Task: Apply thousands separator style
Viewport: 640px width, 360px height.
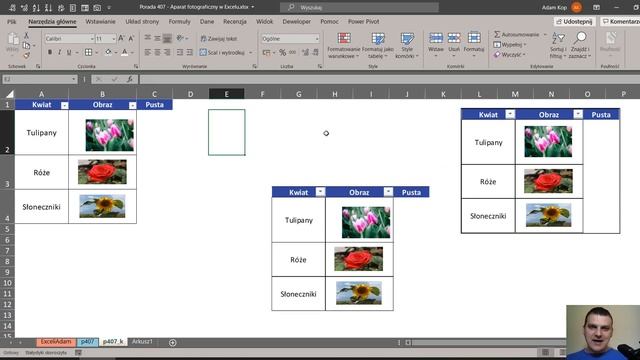Action: point(293,52)
